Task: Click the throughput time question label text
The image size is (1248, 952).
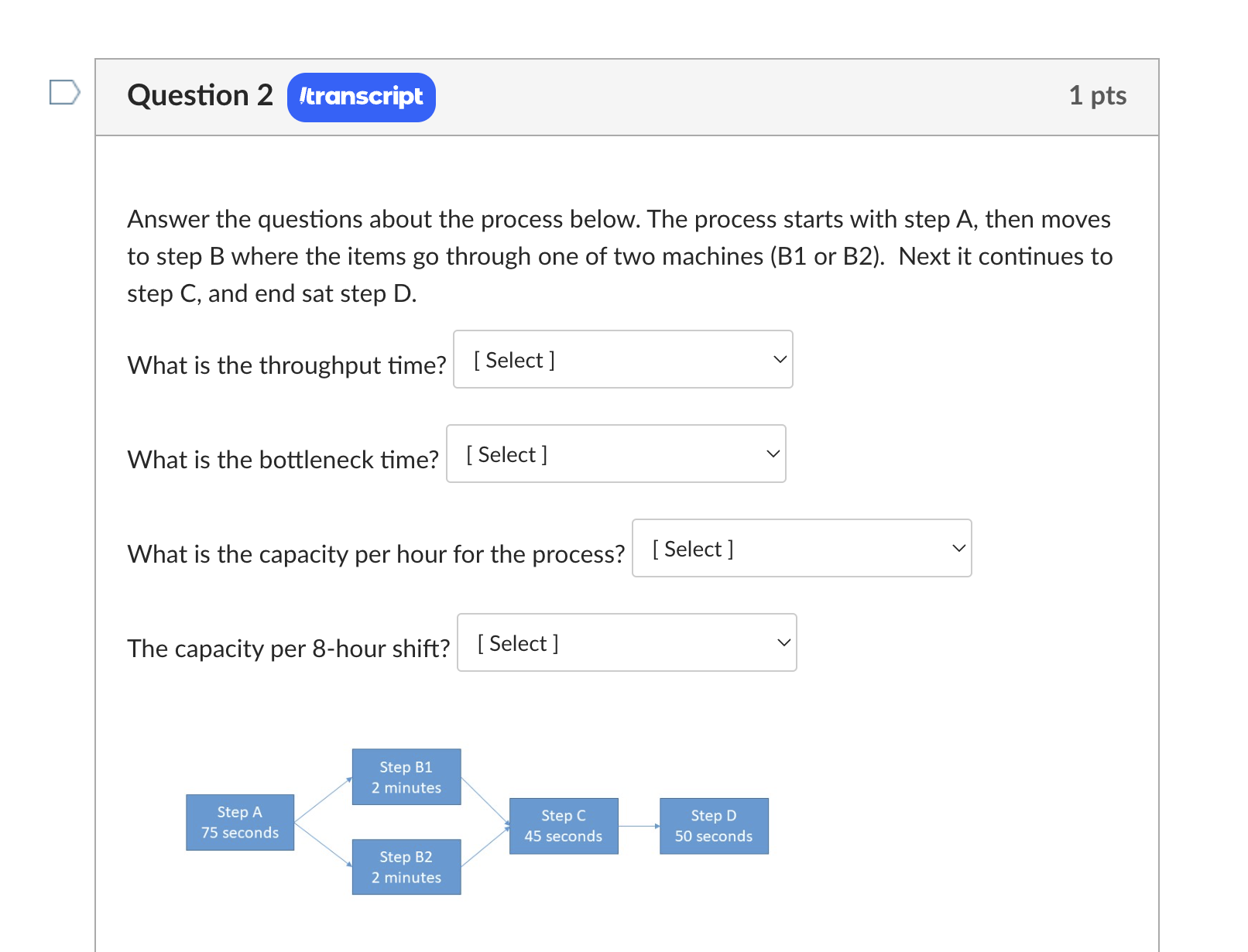Action: [286, 365]
